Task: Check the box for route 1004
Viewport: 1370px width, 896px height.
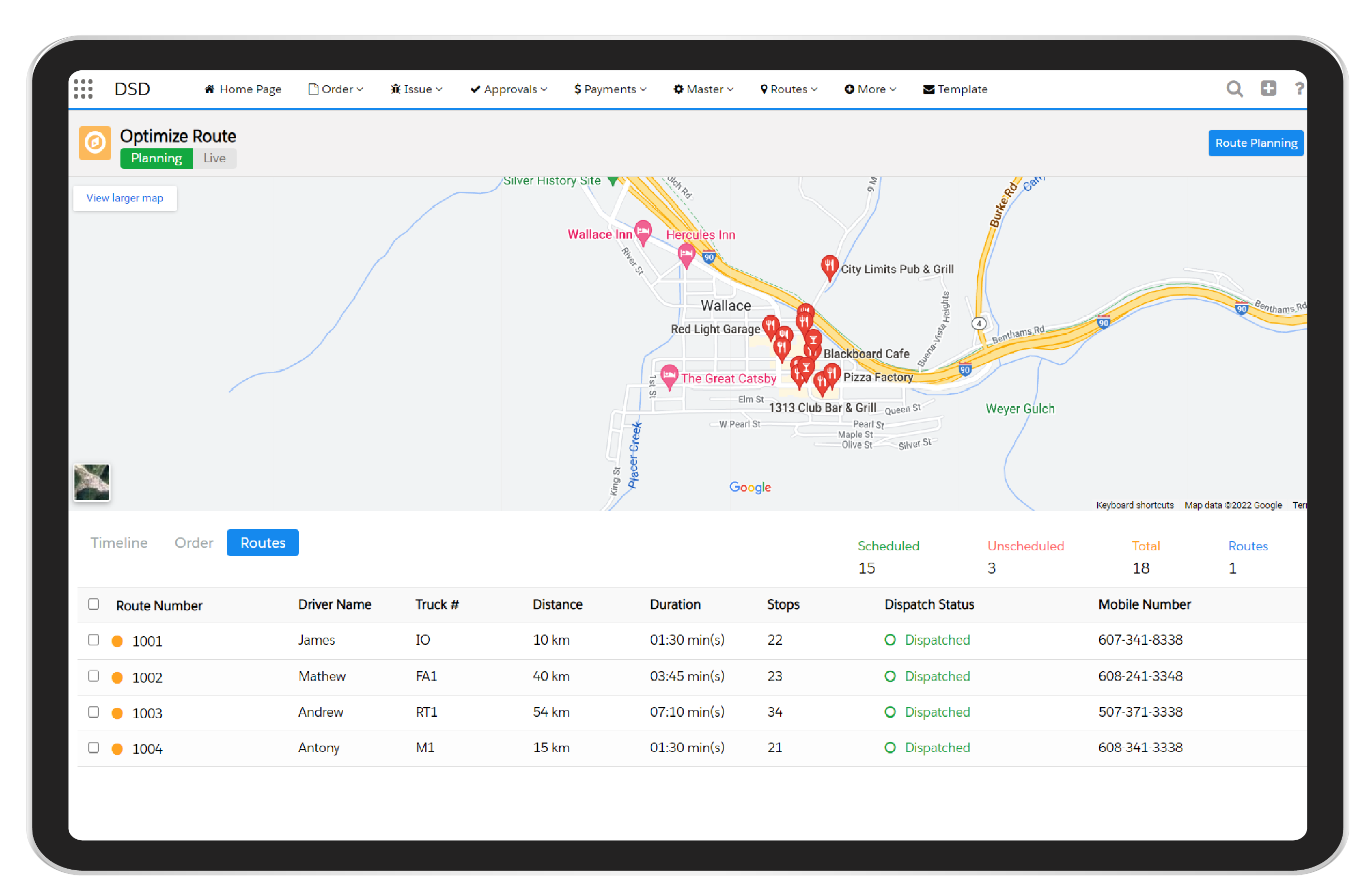Action: 93,747
